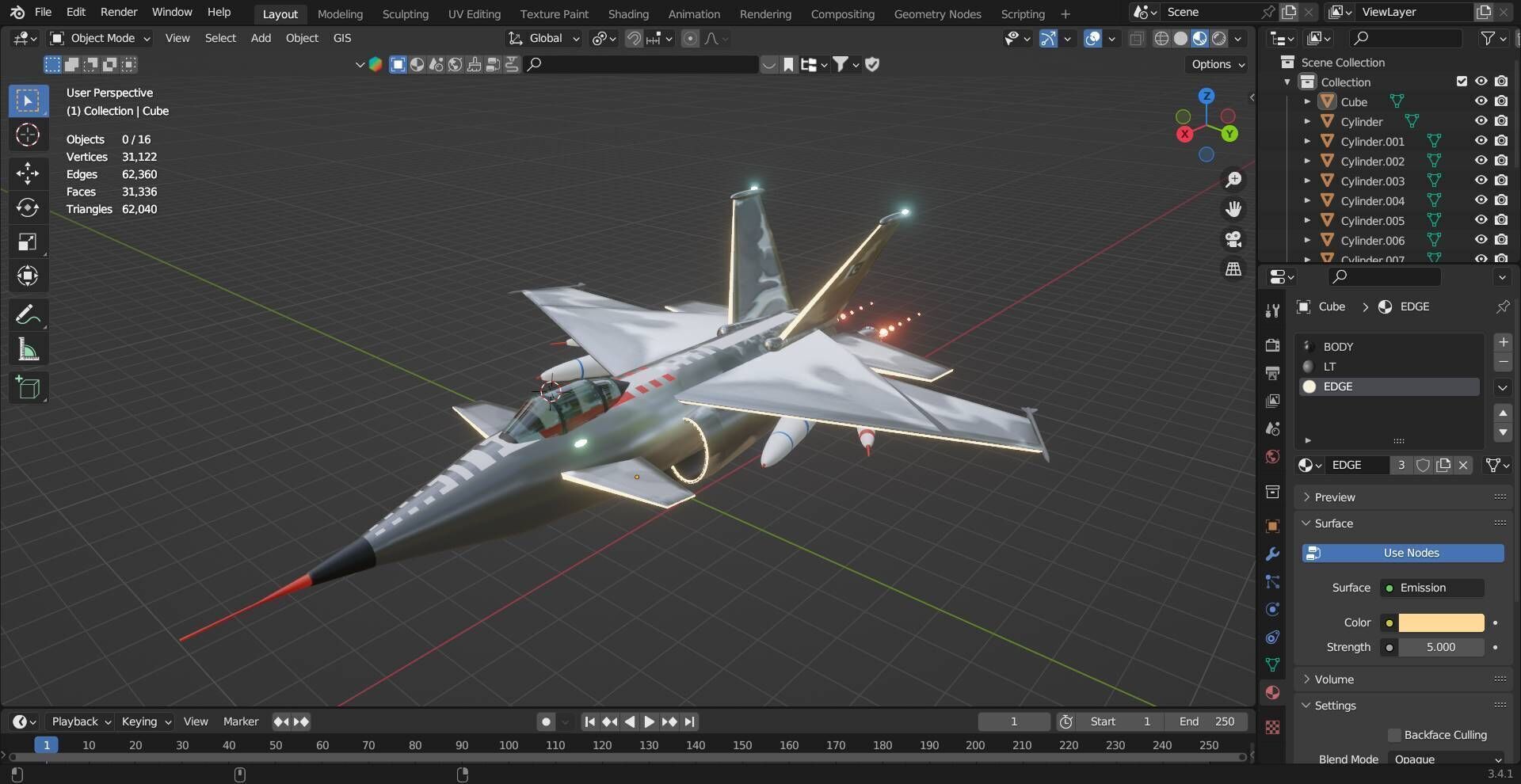Open the Playback dropdown

pos(80,721)
